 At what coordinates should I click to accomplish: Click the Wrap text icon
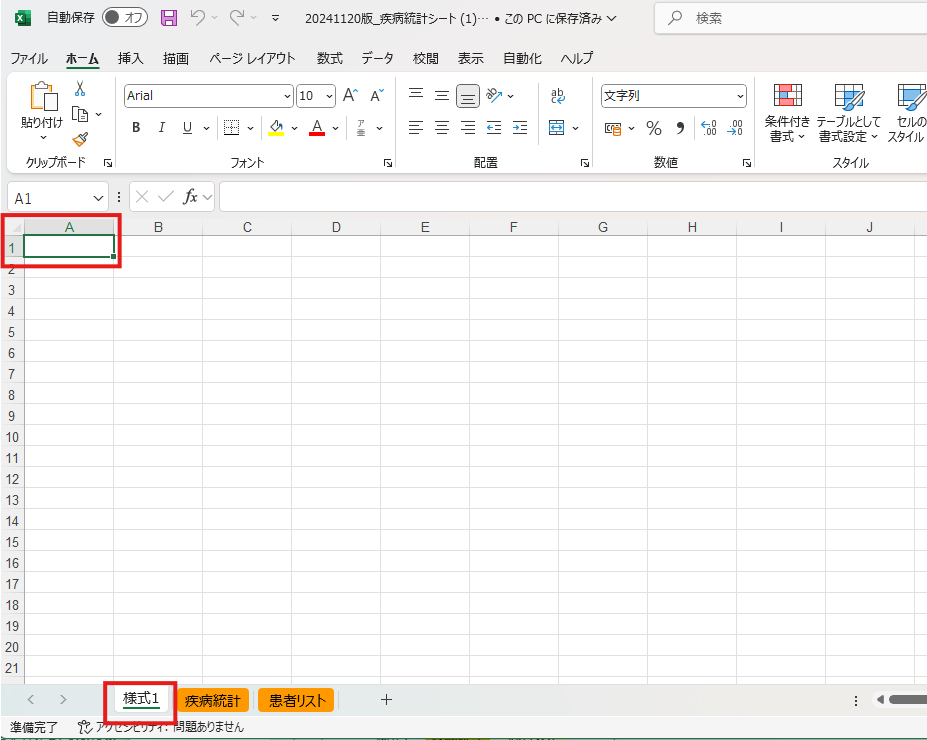558,95
